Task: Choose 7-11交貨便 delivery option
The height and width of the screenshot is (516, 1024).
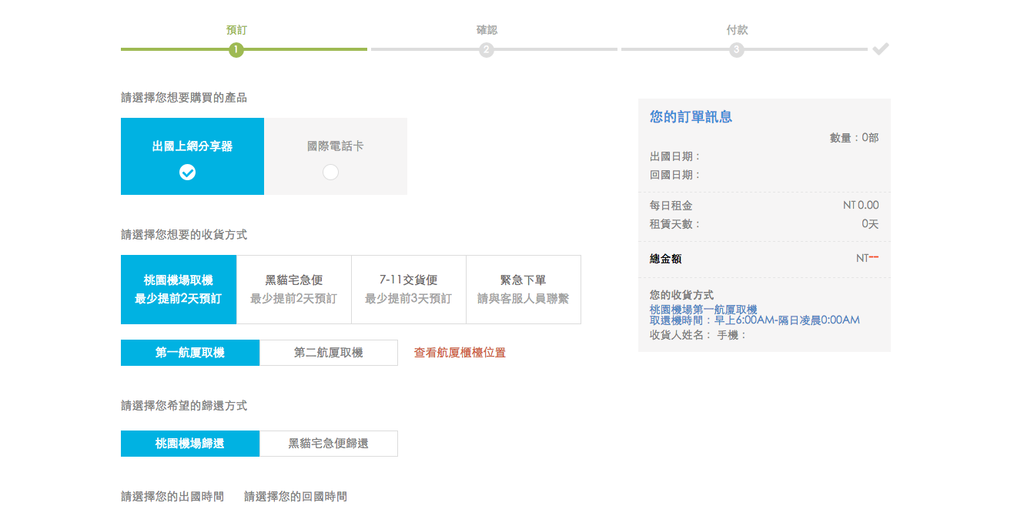Action: coord(409,289)
